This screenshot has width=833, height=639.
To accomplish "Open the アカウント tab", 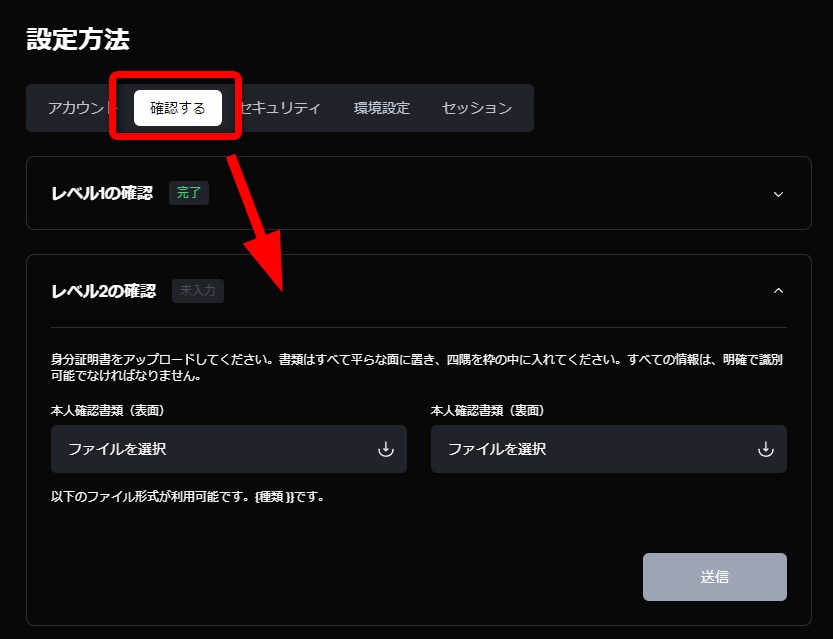I will point(80,108).
